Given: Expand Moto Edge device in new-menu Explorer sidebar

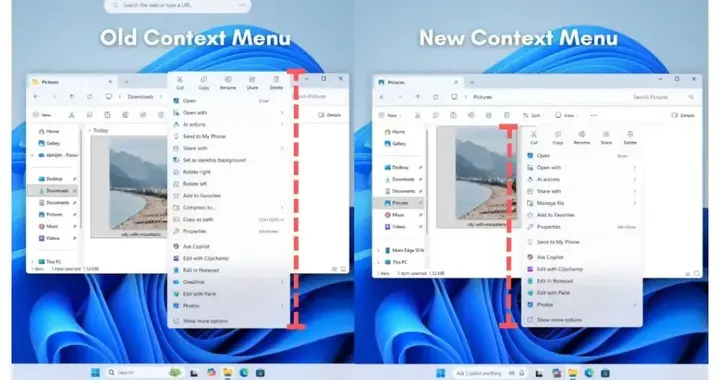Looking at the screenshot, I should 378,250.
